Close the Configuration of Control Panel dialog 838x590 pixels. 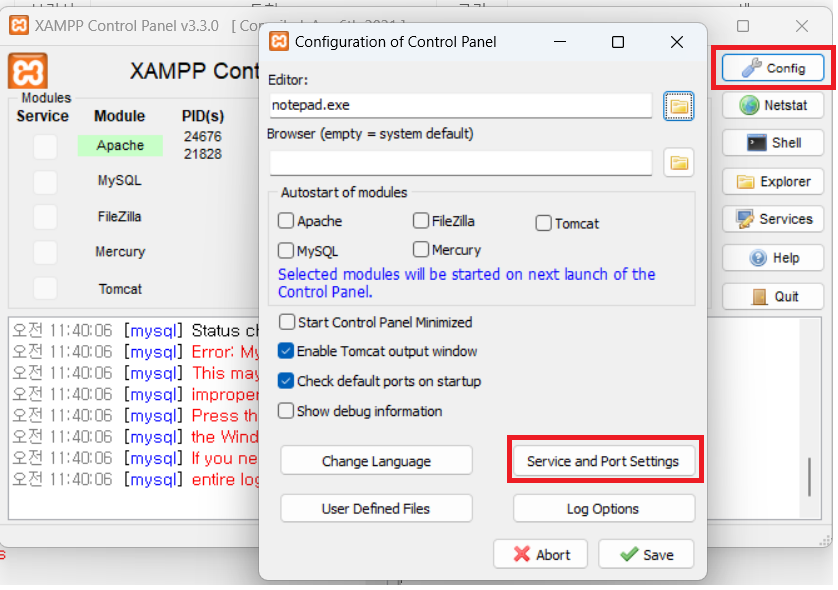click(677, 42)
